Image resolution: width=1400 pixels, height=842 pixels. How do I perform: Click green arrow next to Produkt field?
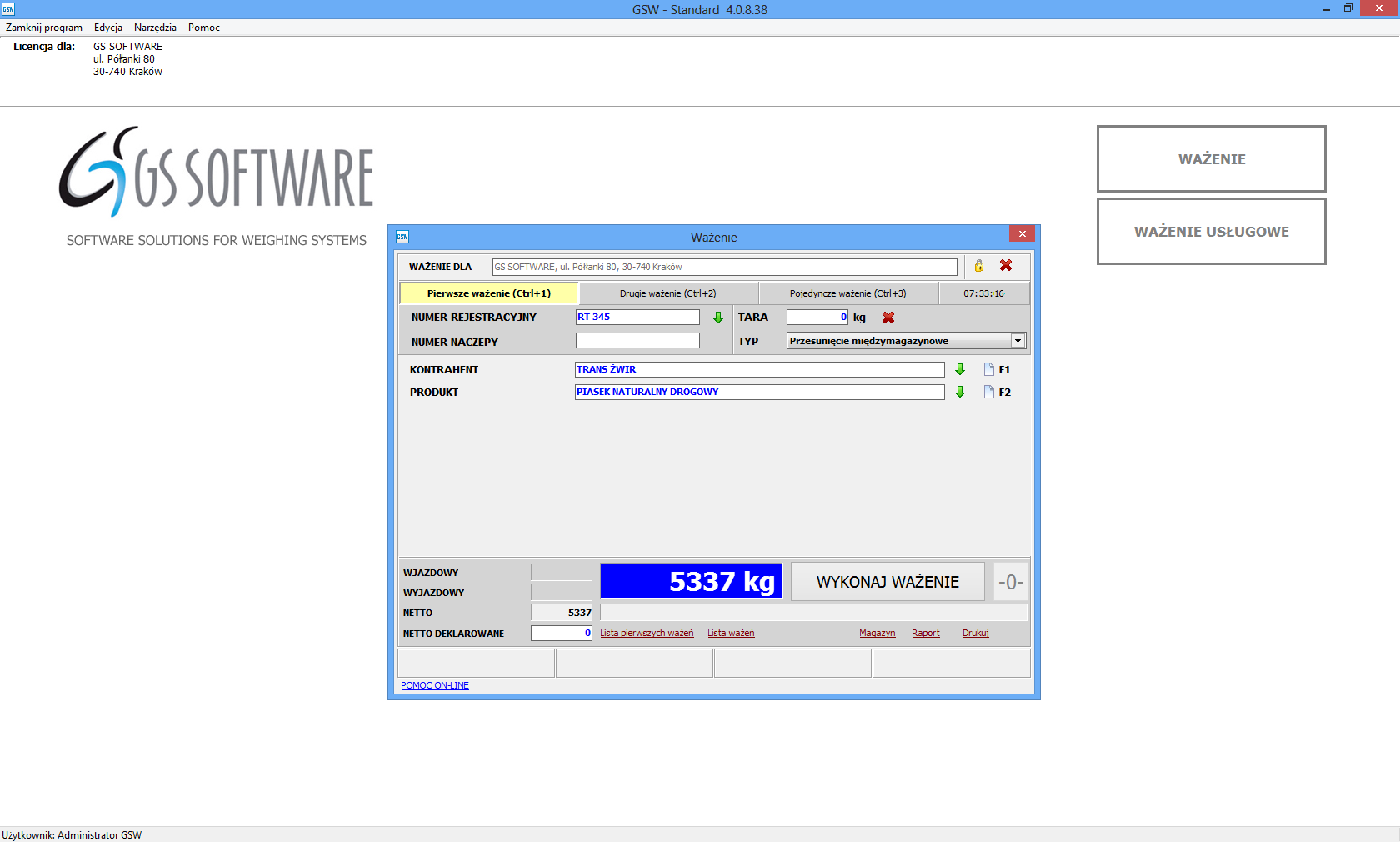pyautogui.click(x=960, y=392)
